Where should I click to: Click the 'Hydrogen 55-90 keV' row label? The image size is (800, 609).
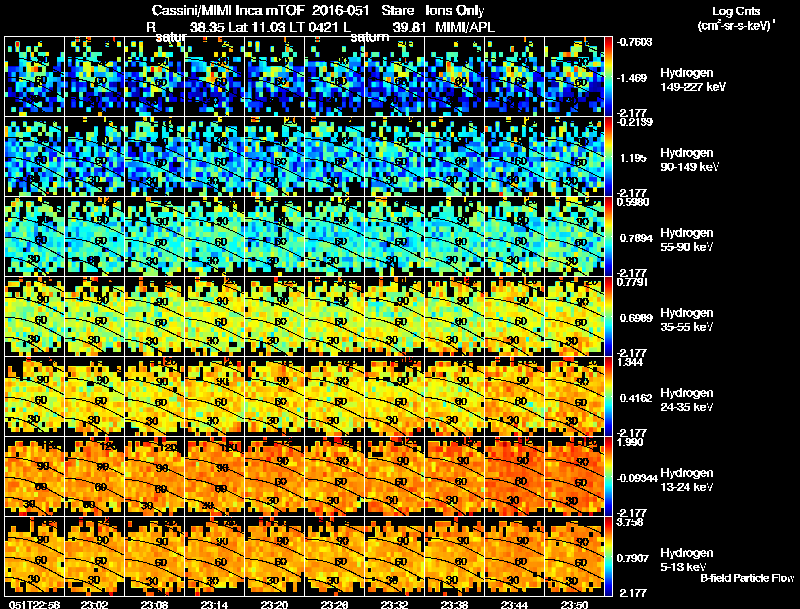pos(687,240)
